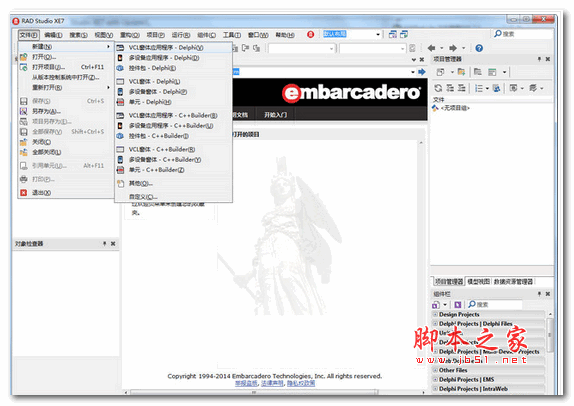This screenshot has width=574, height=406.
Task: Click 其他(O)... in the New submenu
Action: [x=174, y=183]
